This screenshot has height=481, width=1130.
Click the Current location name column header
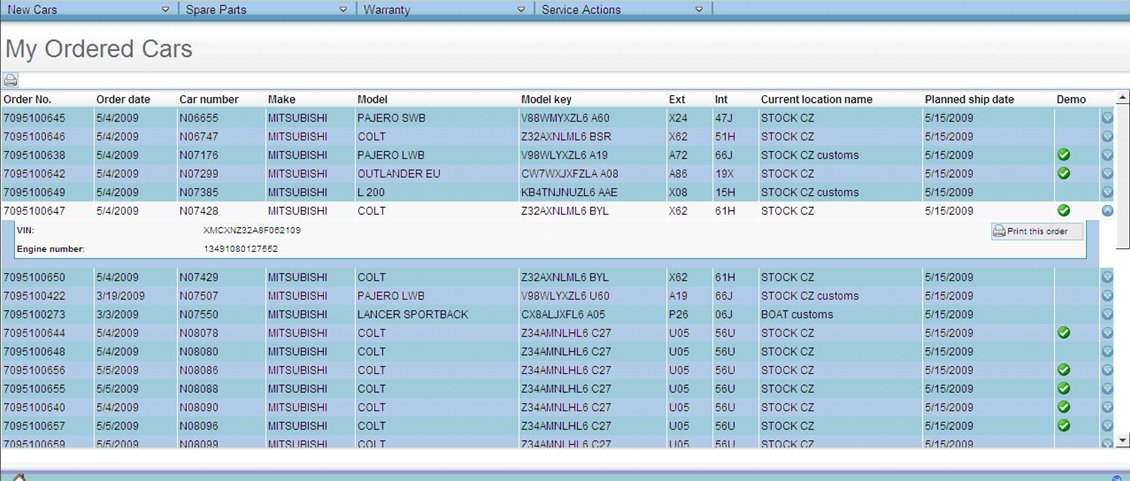(x=817, y=100)
